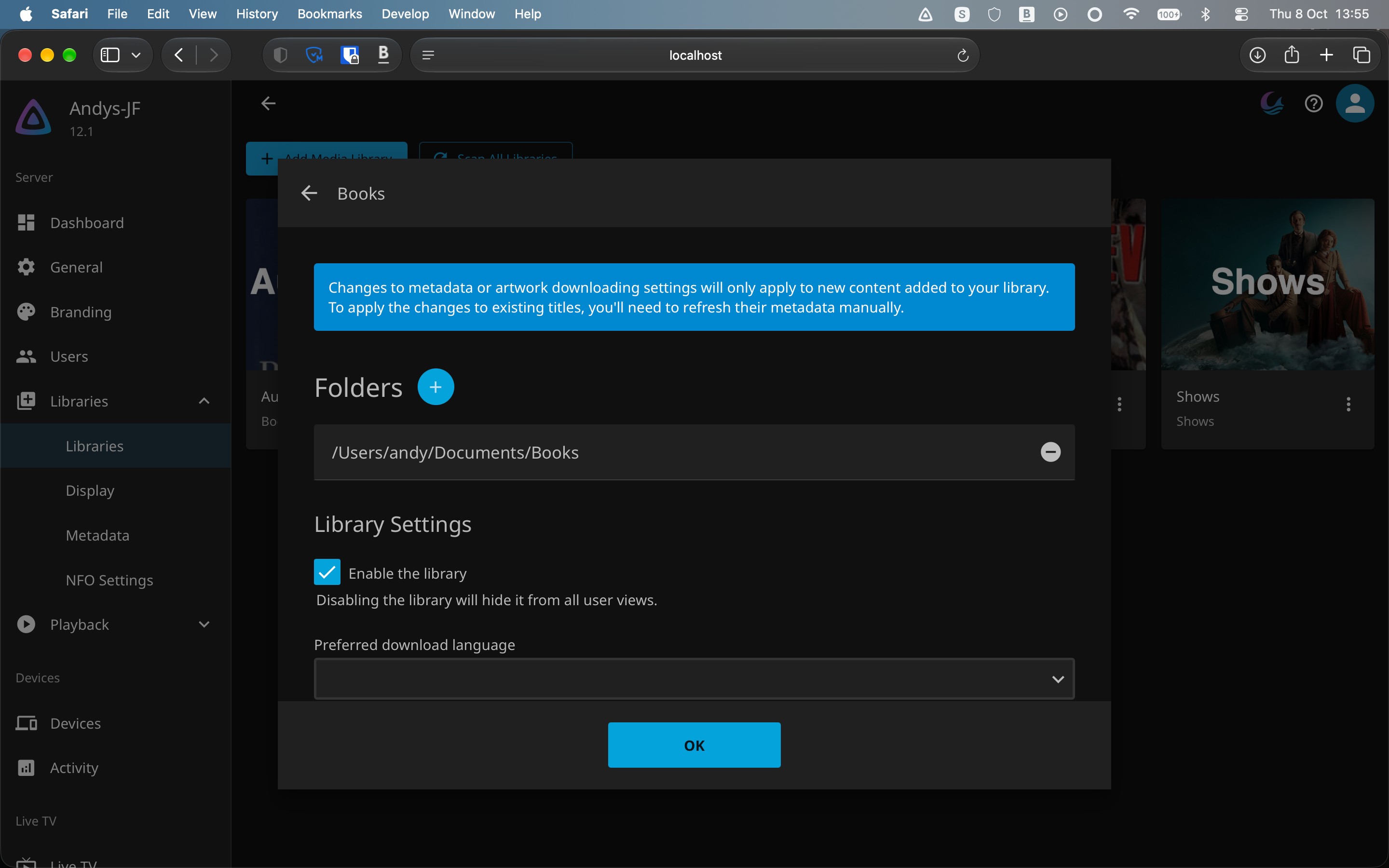Click the /Users/andy/Documents/Books path text
This screenshot has height=868, width=1389.
pos(455,453)
